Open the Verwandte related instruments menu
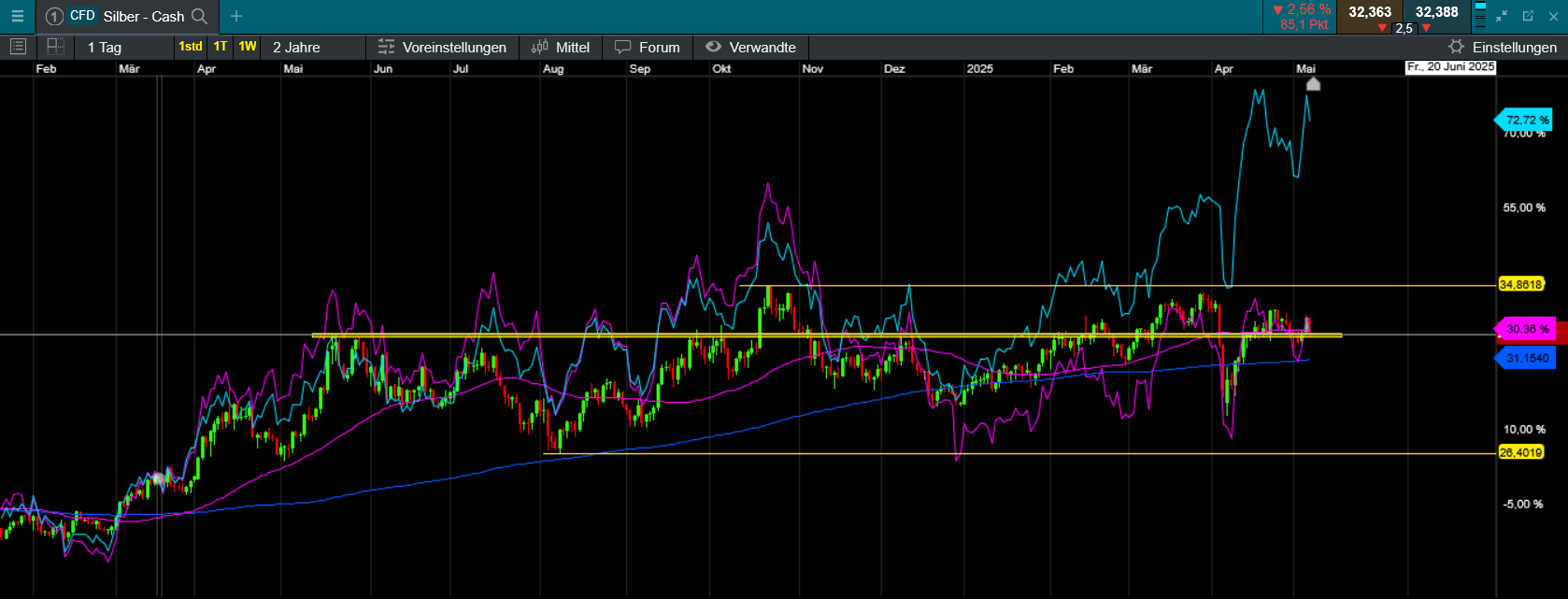The image size is (1568, 599). pyautogui.click(x=750, y=47)
